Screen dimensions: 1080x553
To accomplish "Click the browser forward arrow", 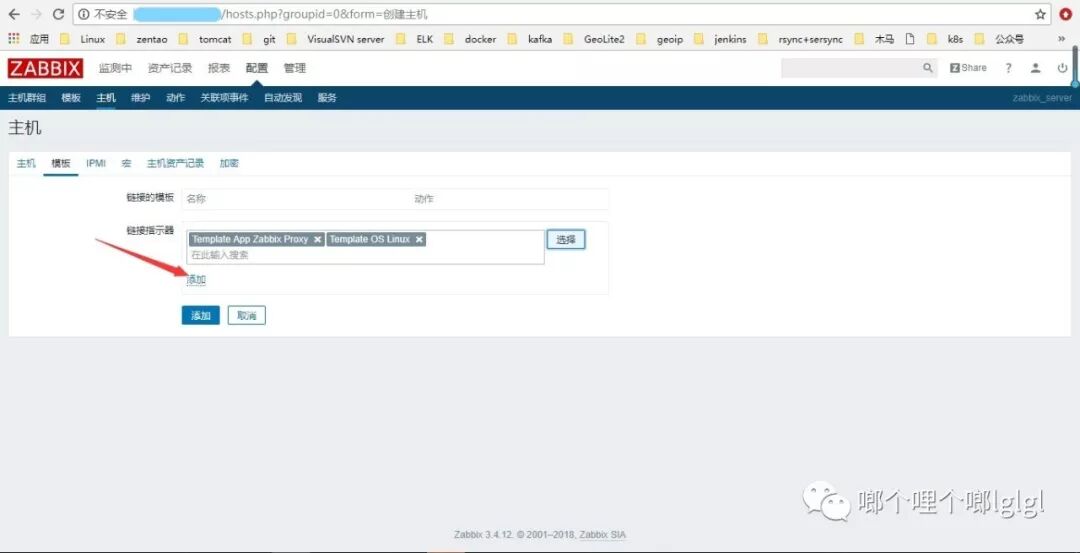I will coord(36,14).
